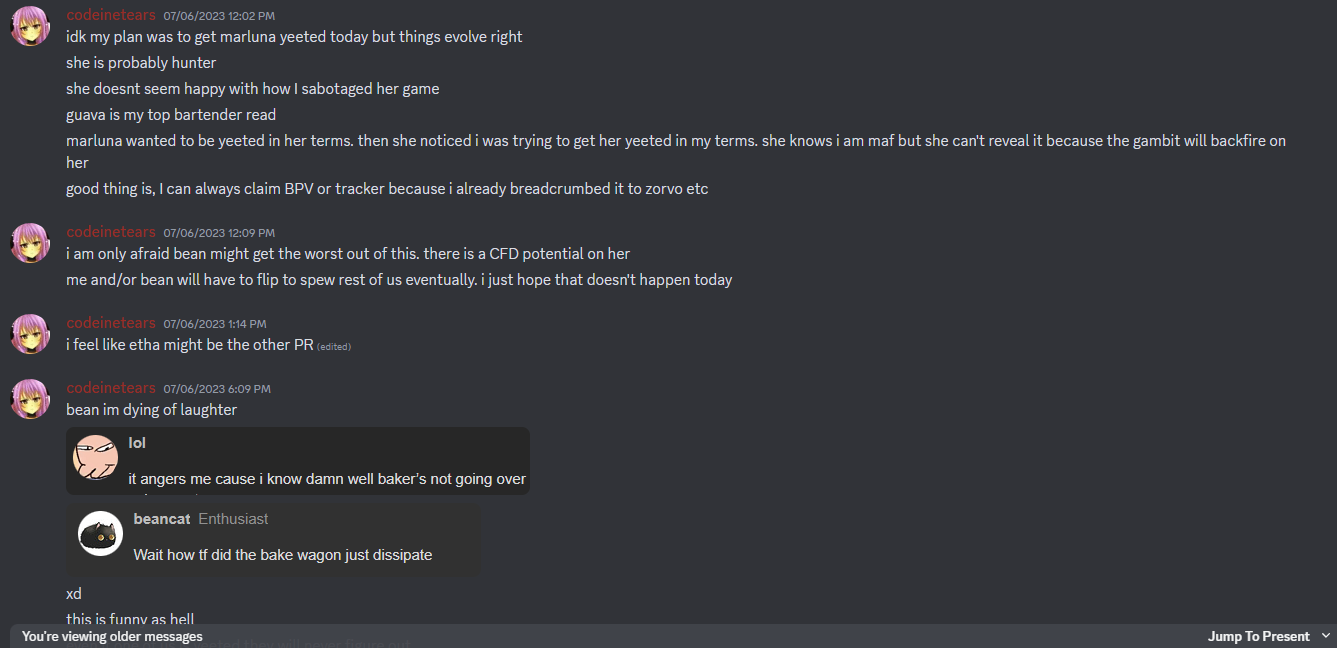Select the "bake wagon just dissipate" quoted embed
Image resolution: width=1337 pixels, height=648 pixels.
[273, 538]
